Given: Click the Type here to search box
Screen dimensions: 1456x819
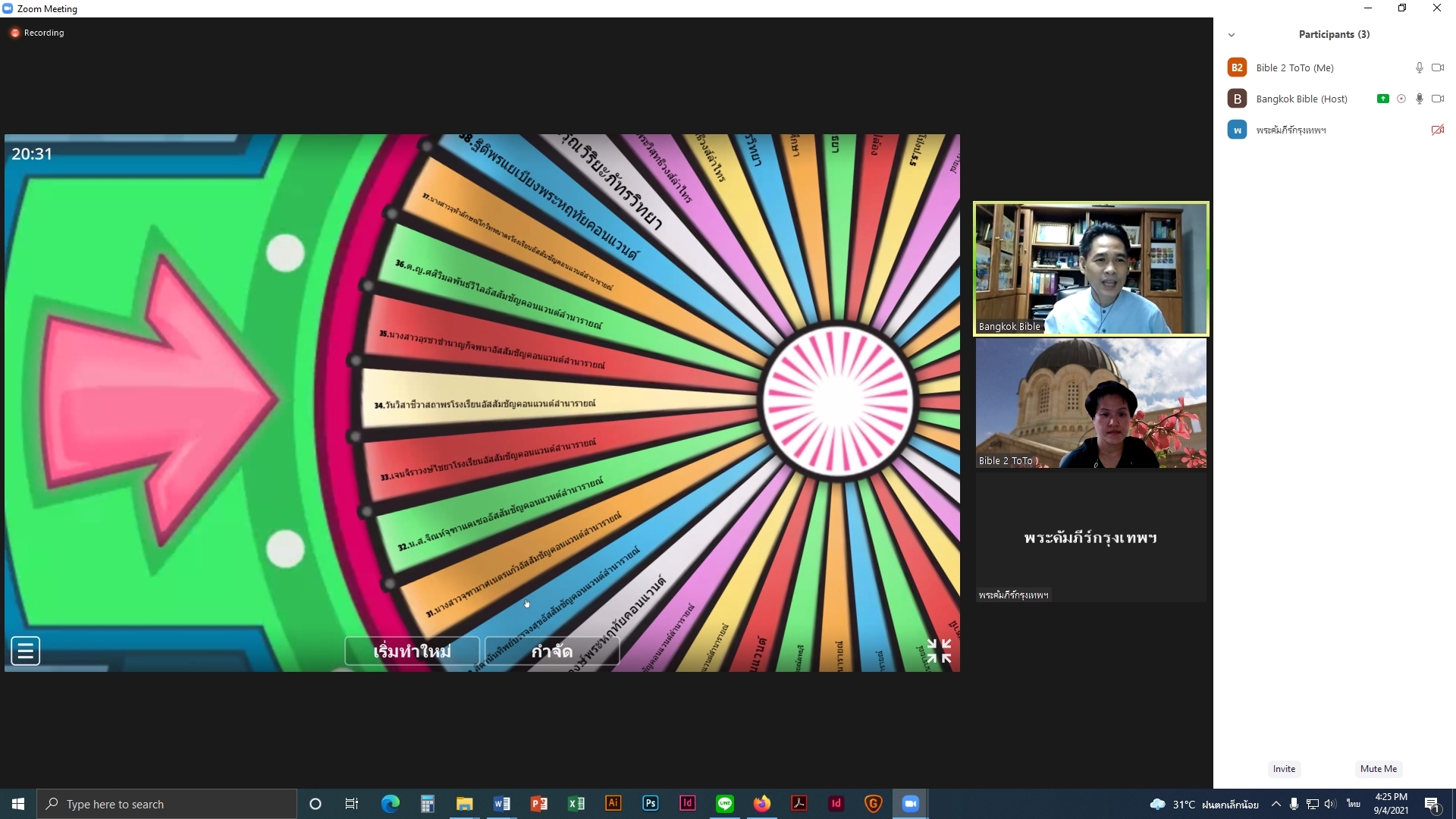Looking at the screenshot, I should (167, 804).
